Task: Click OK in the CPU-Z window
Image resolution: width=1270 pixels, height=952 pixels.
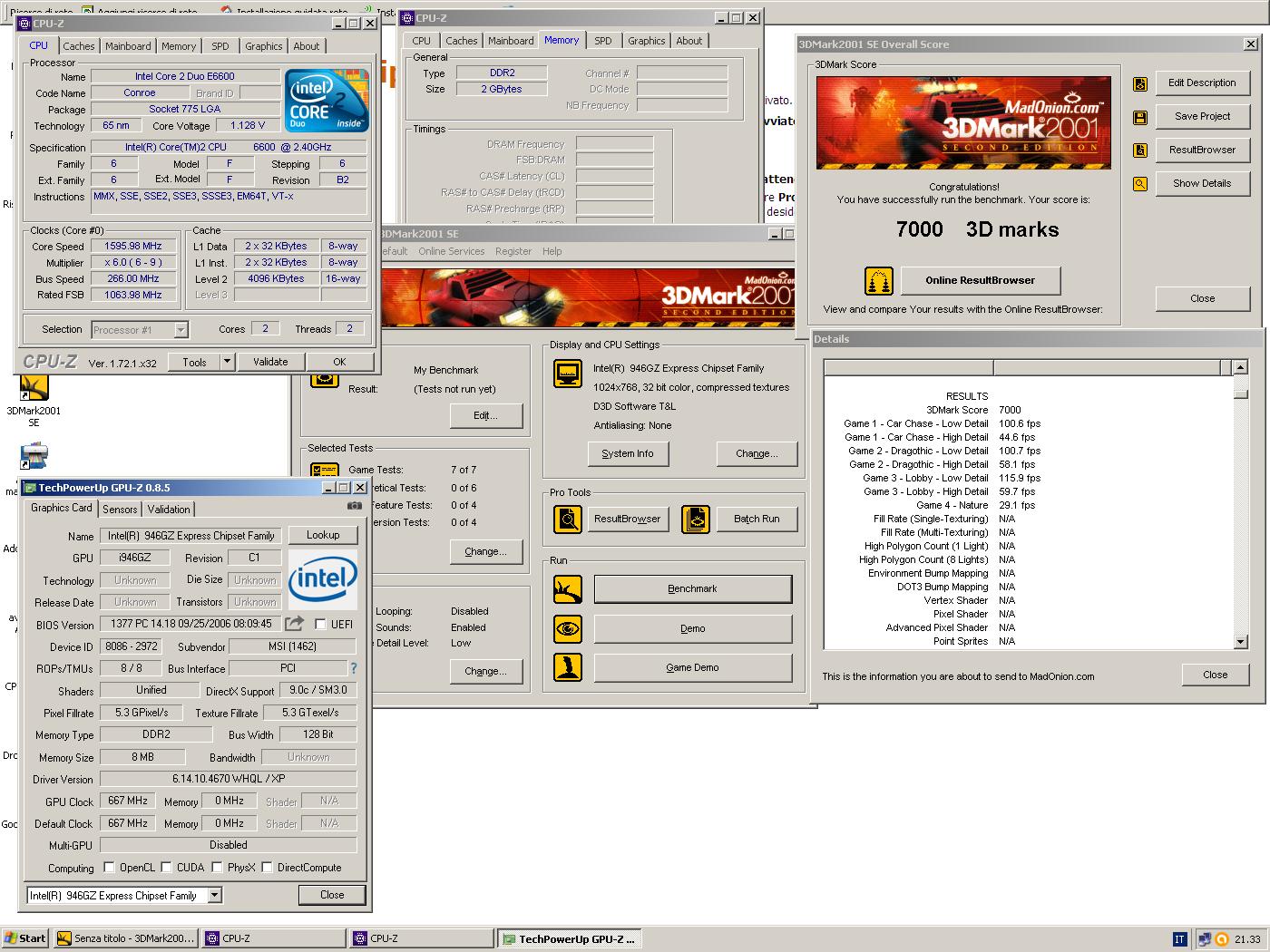Action: (339, 362)
